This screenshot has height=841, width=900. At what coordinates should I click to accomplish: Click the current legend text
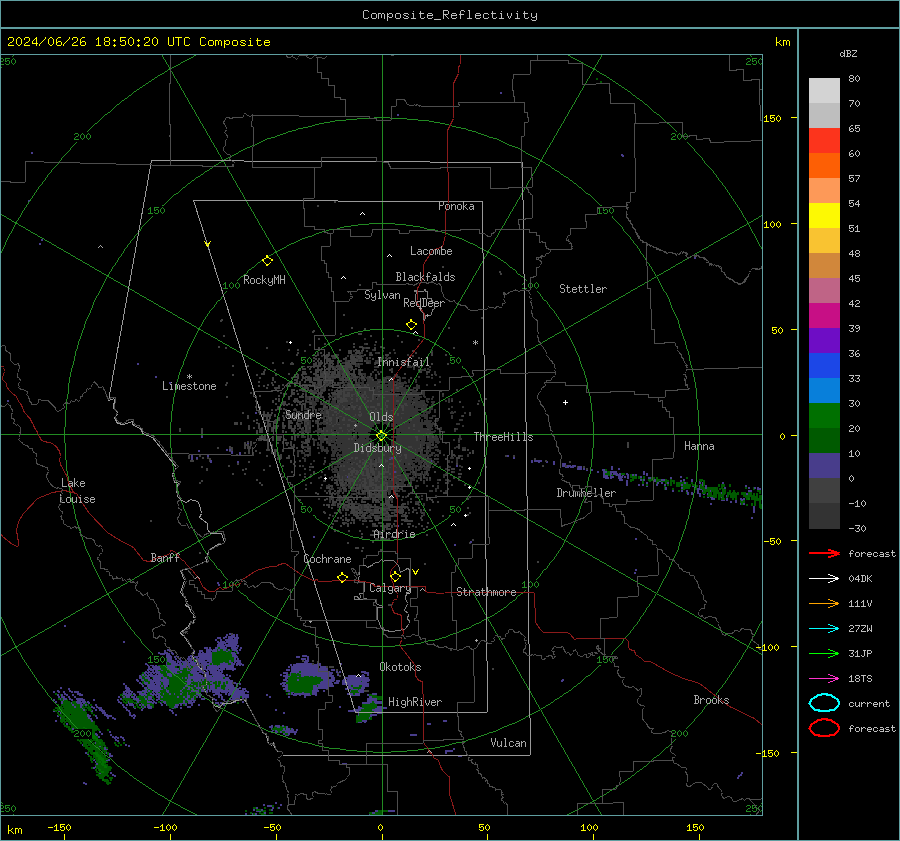click(x=868, y=703)
